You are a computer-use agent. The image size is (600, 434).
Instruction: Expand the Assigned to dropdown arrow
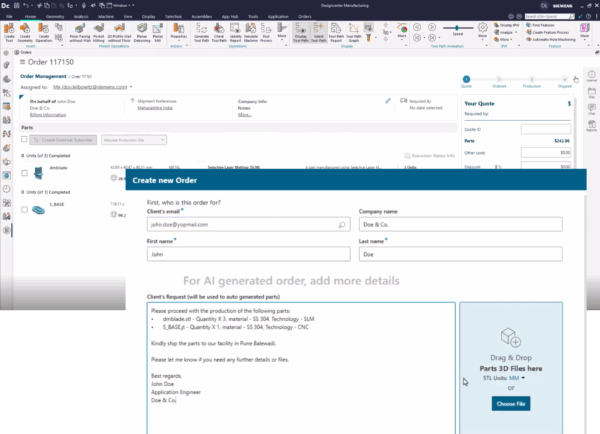pos(132,88)
